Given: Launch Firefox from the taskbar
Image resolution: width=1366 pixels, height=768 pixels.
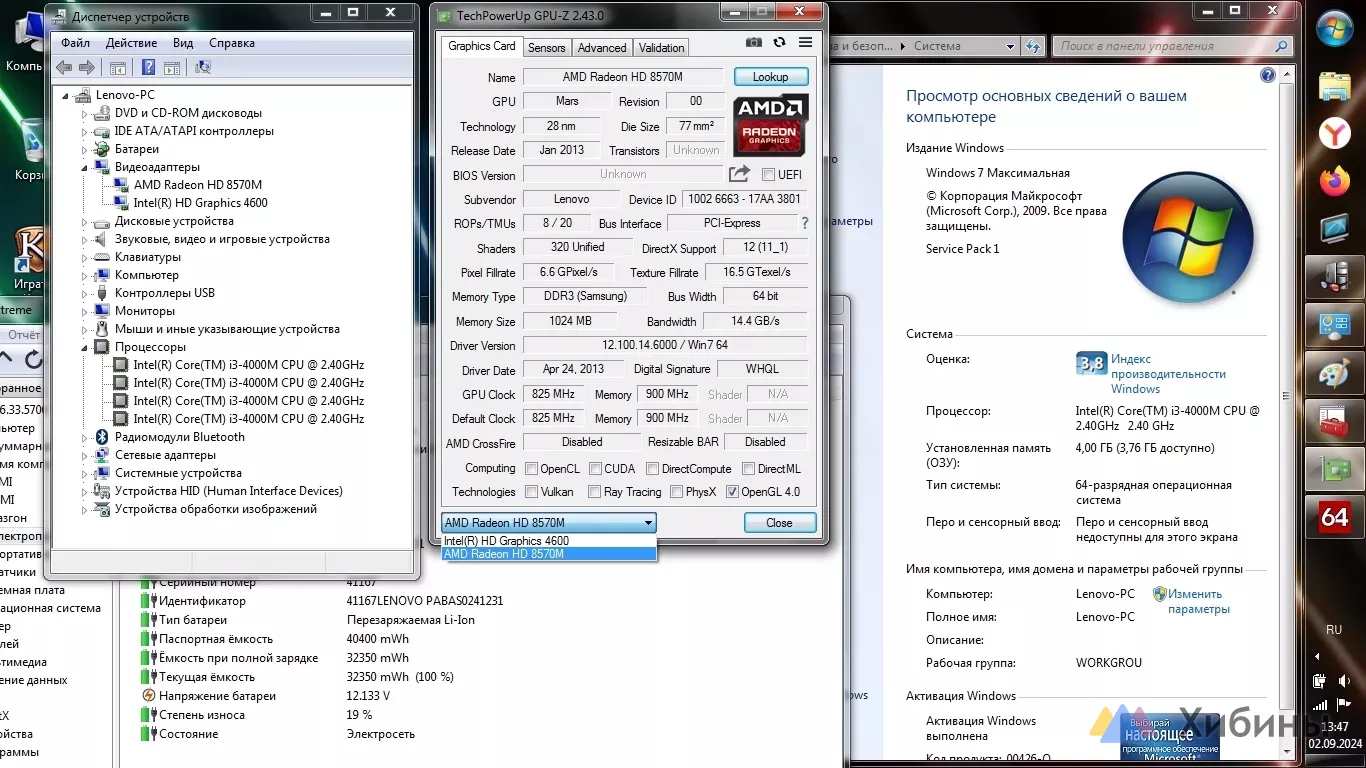Looking at the screenshot, I should (1335, 181).
